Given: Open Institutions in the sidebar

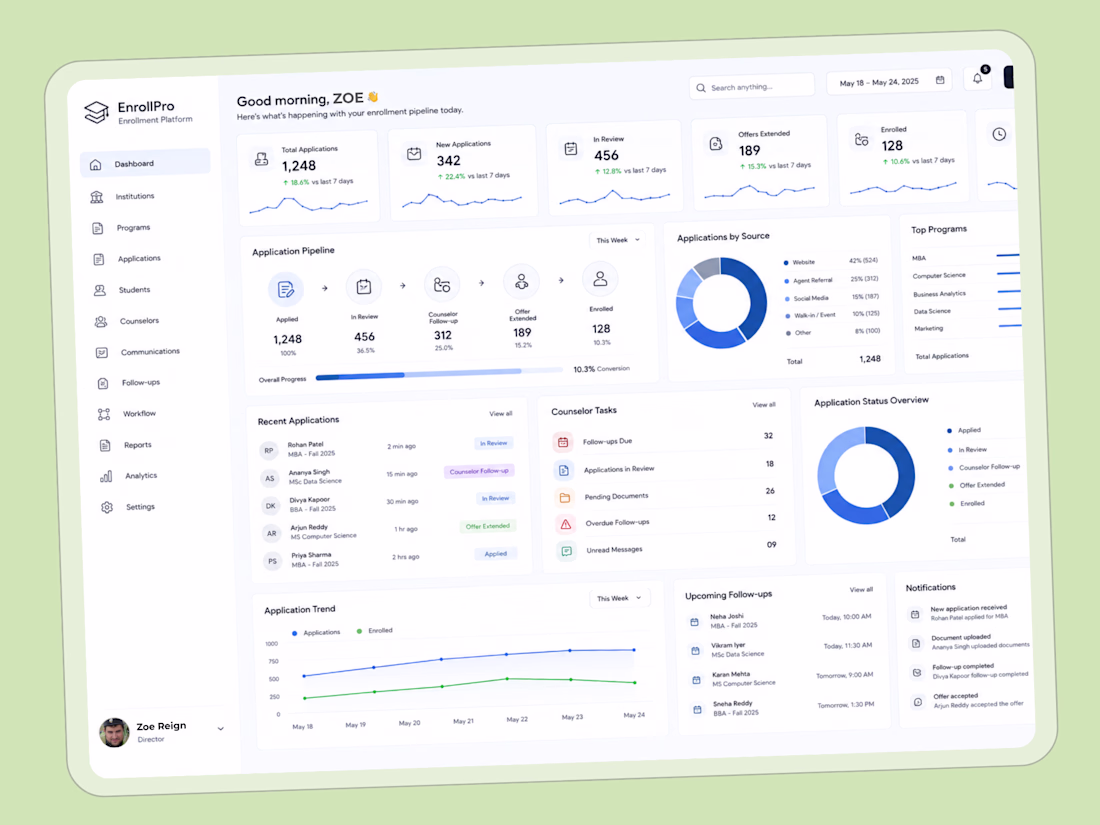Looking at the screenshot, I should coord(135,196).
